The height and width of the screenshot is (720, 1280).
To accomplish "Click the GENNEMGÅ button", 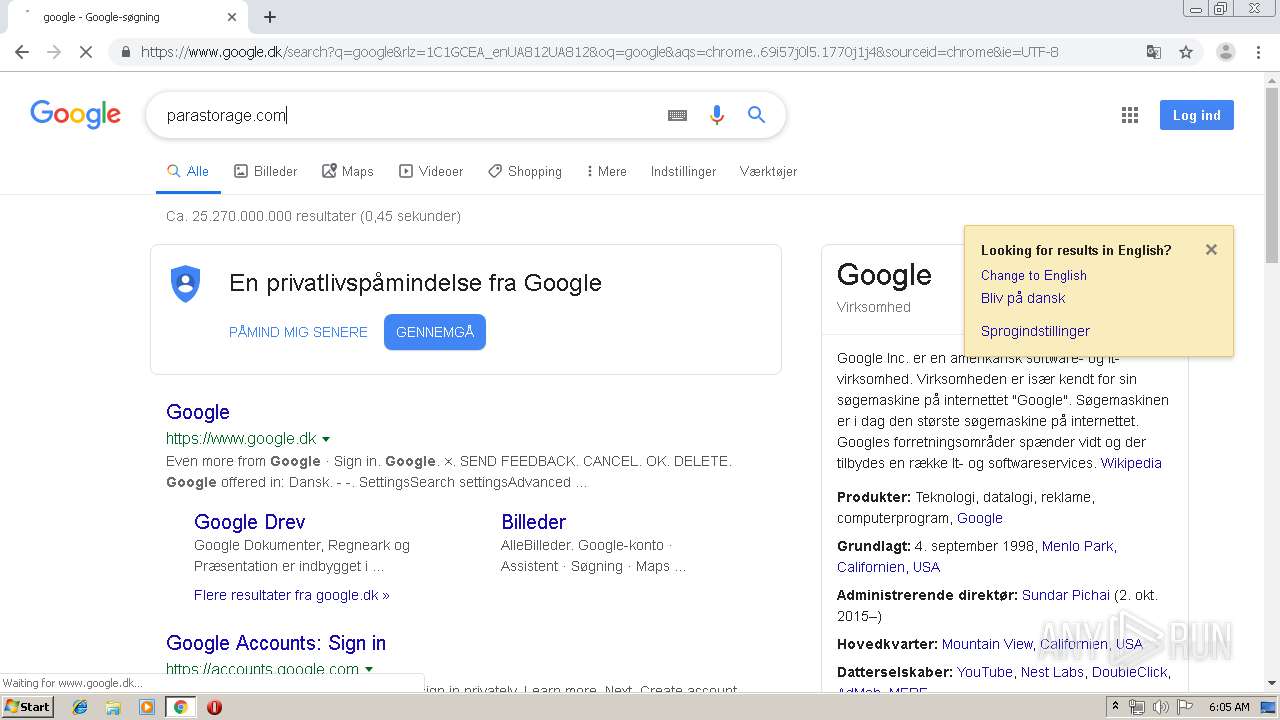I will [435, 332].
